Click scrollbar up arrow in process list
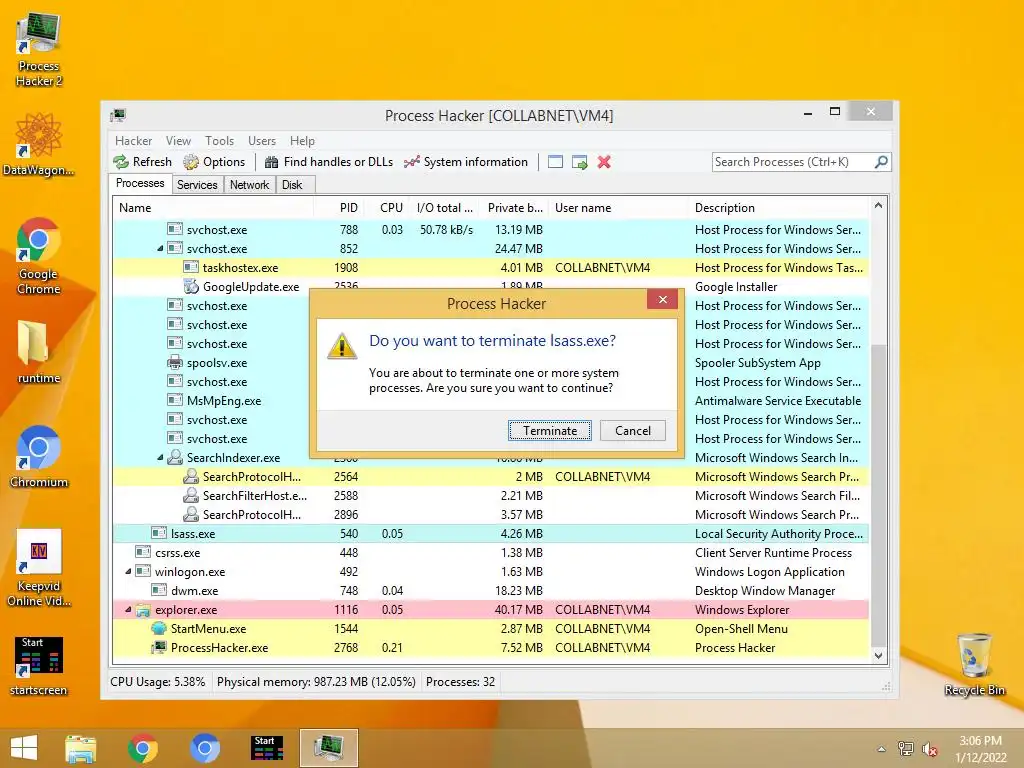This screenshot has height=768, width=1024. point(878,206)
